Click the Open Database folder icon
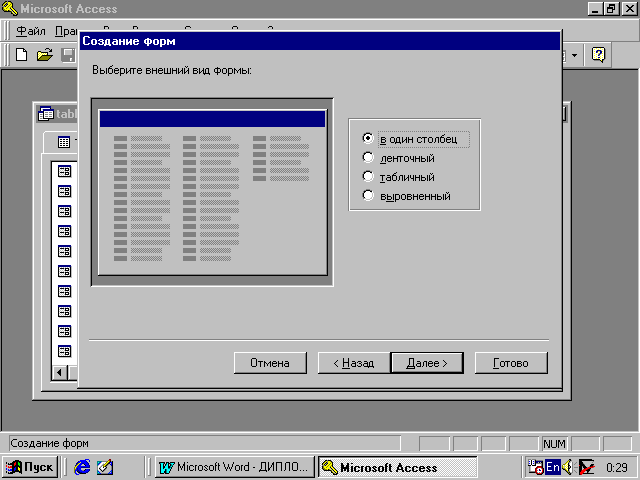This screenshot has height=480, width=640. point(44,55)
